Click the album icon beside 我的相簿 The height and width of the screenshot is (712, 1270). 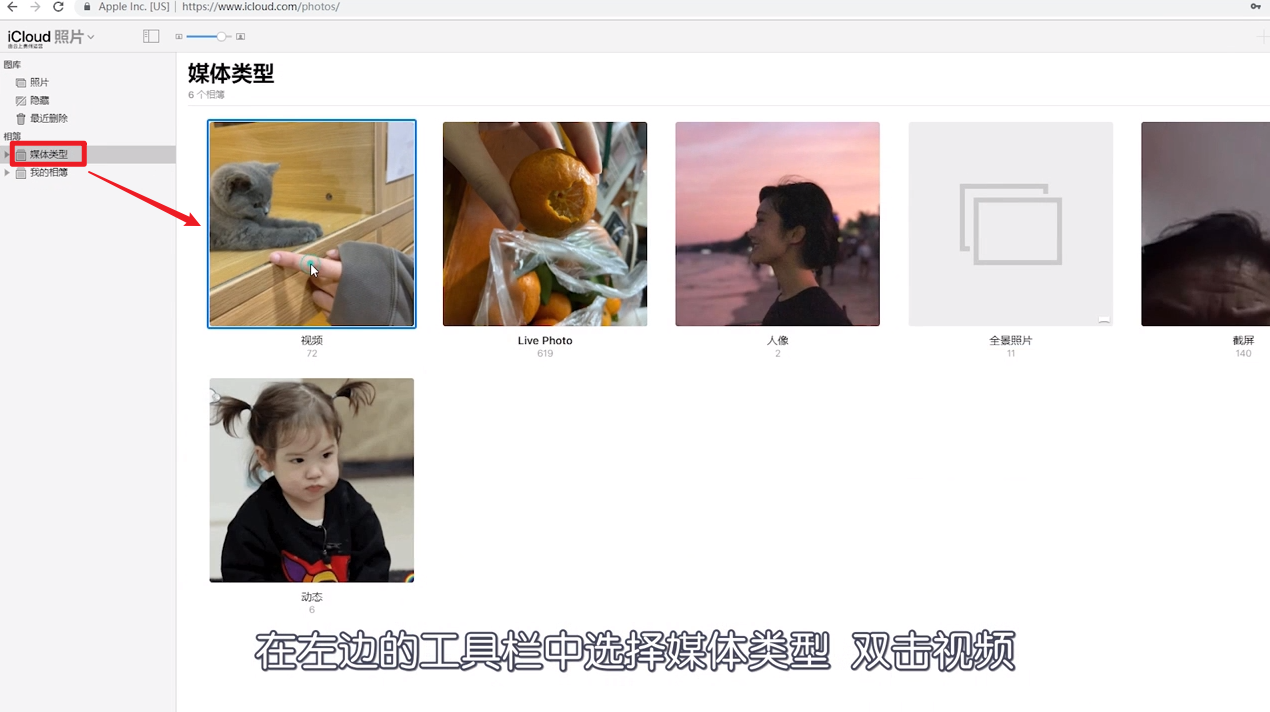(x=21, y=173)
